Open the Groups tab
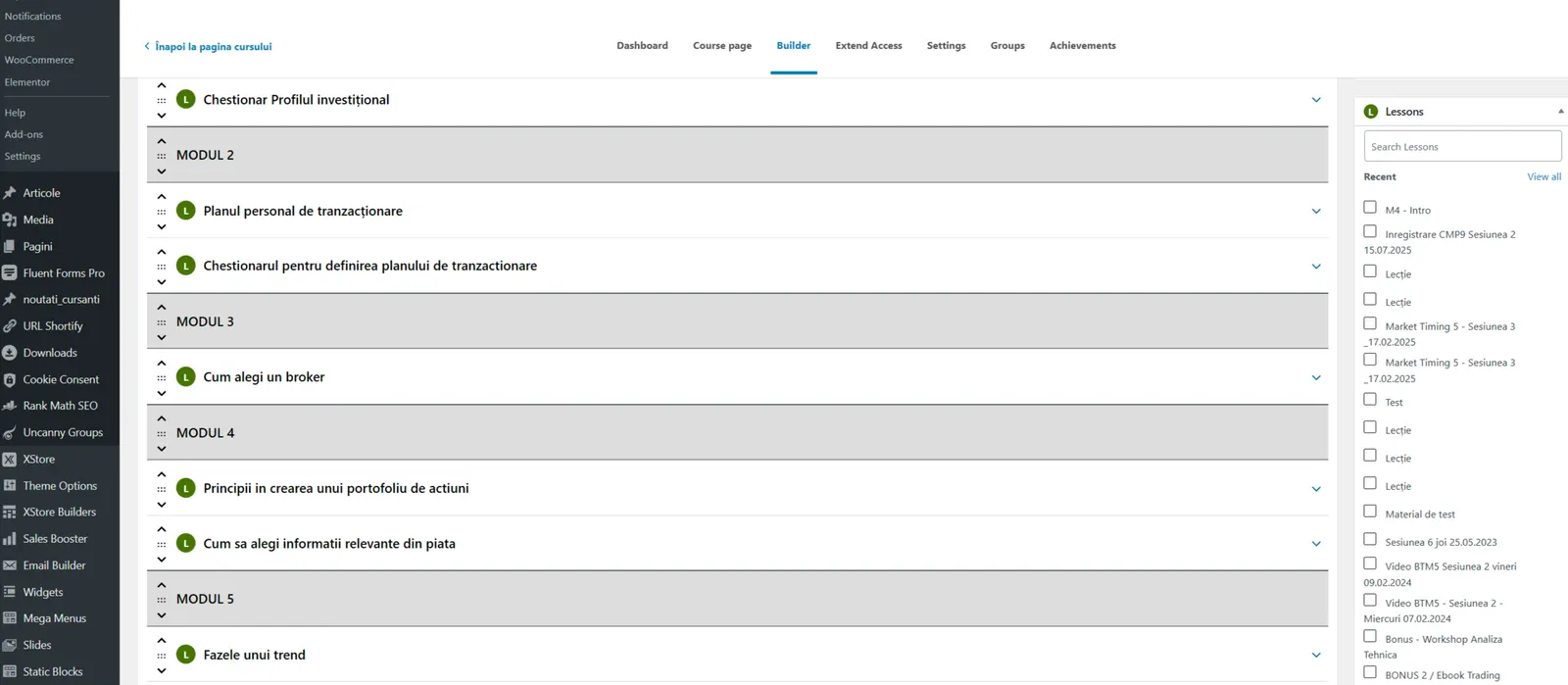The image size is (1568, 685). point(1007,46)
